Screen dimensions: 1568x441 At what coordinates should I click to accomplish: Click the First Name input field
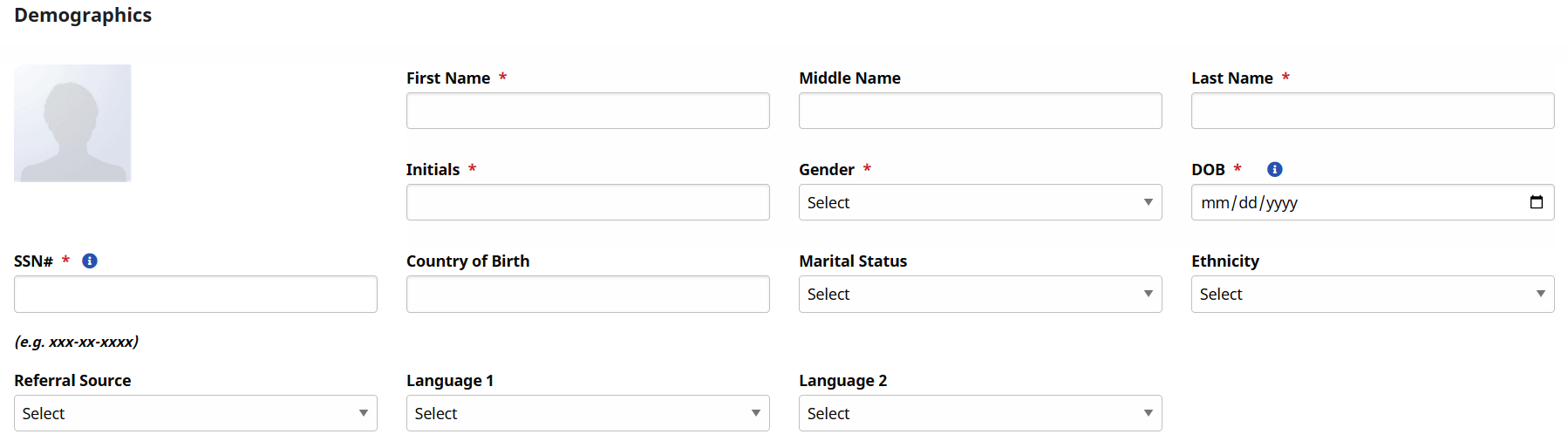point(587,111)
